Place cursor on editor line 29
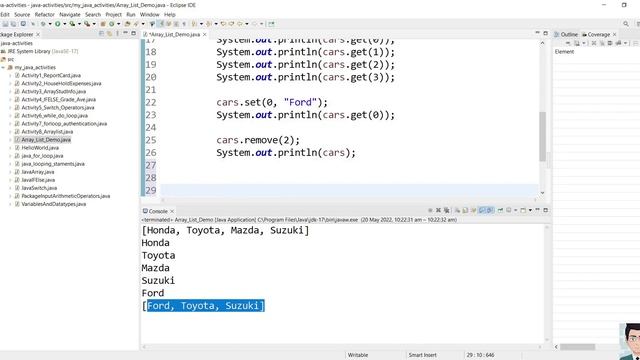 (349, 190)
